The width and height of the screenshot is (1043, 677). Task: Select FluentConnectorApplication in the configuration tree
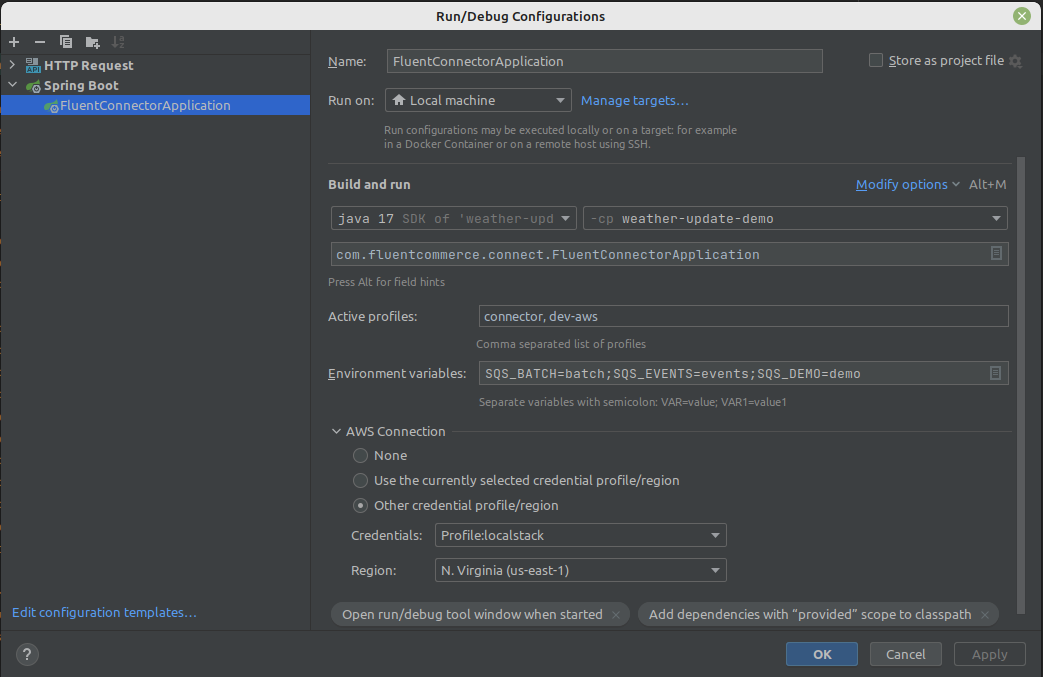(x=145, y=106)
